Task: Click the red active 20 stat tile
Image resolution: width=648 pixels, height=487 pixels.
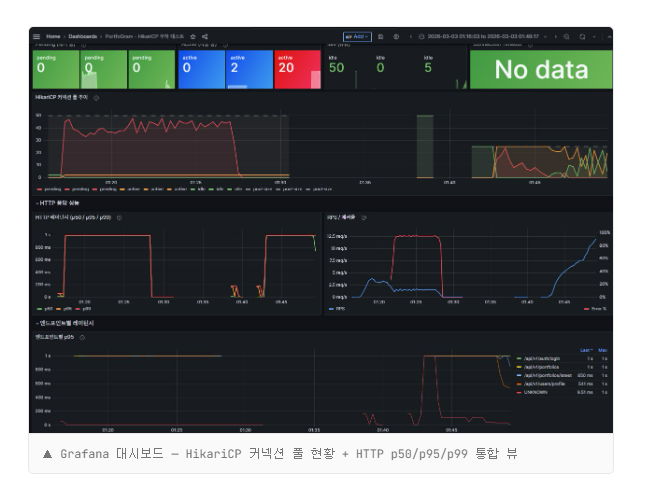Action: tap(298, 69)
